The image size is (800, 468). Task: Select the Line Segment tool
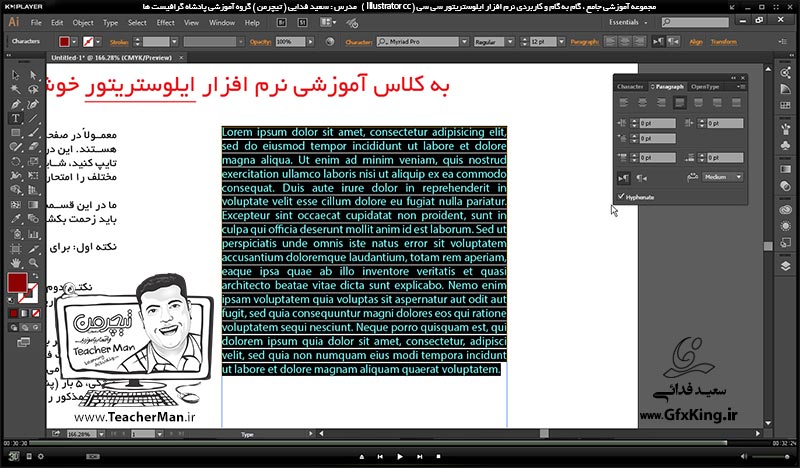pos(33,118)
